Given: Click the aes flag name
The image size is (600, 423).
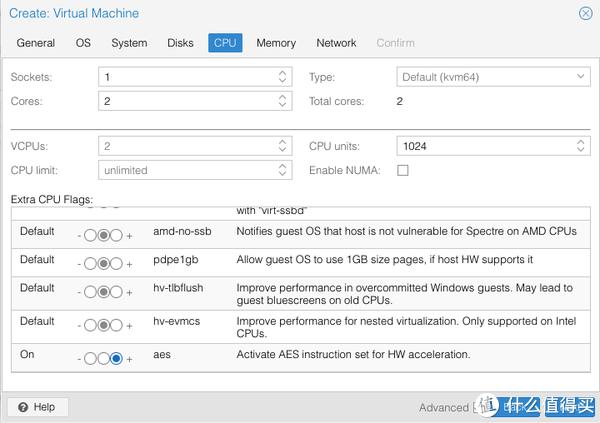Looking at the screenshot, I should (162, 354).
